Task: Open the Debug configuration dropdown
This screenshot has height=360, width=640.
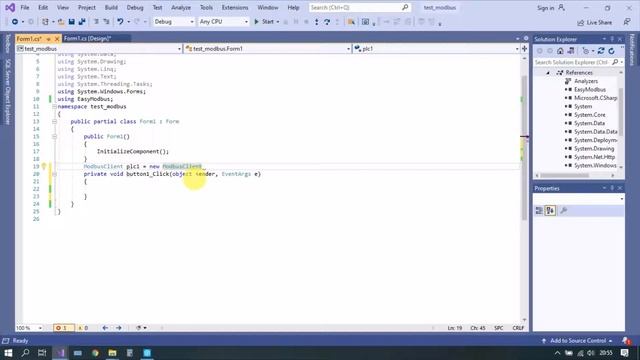Action: coord(173,22)
